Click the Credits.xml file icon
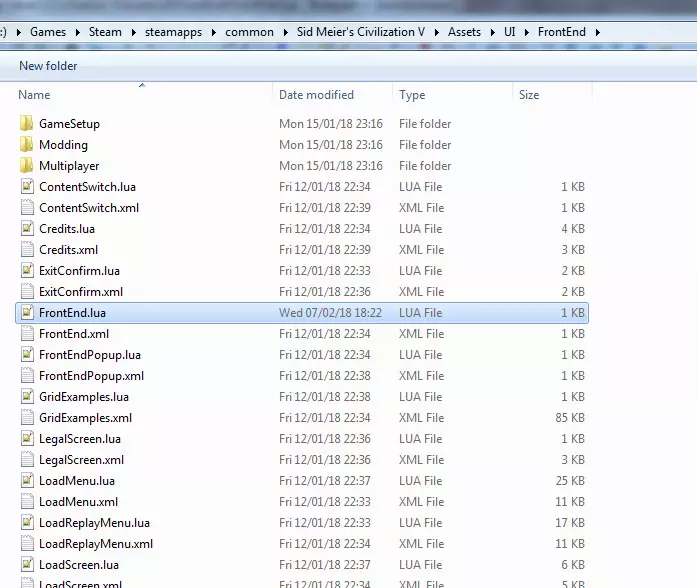697x588 pixels. [27, 249]
